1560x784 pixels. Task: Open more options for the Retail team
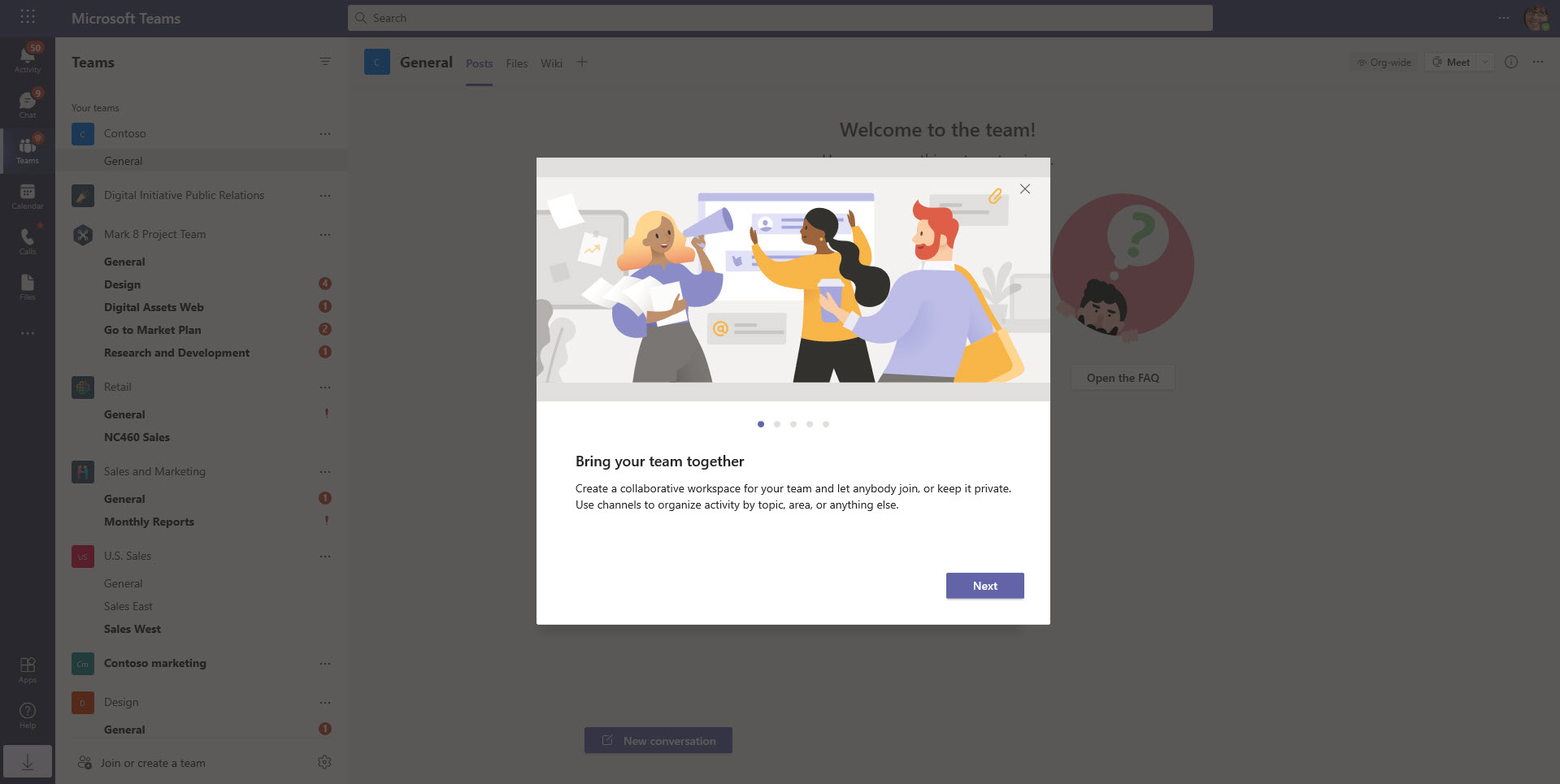pyautogui.click(x=324, y=387)
